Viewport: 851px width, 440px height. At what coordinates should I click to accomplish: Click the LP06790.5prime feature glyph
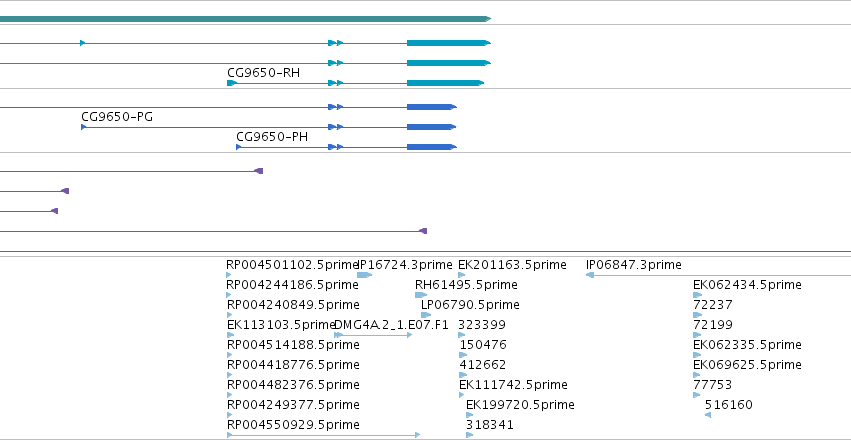coord(426,315)
